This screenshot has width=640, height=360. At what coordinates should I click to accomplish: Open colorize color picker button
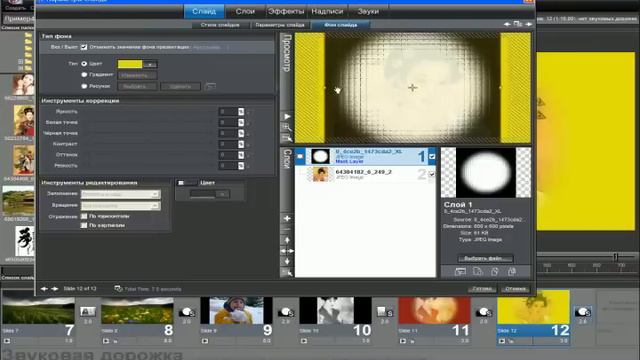tap(222, 194)
